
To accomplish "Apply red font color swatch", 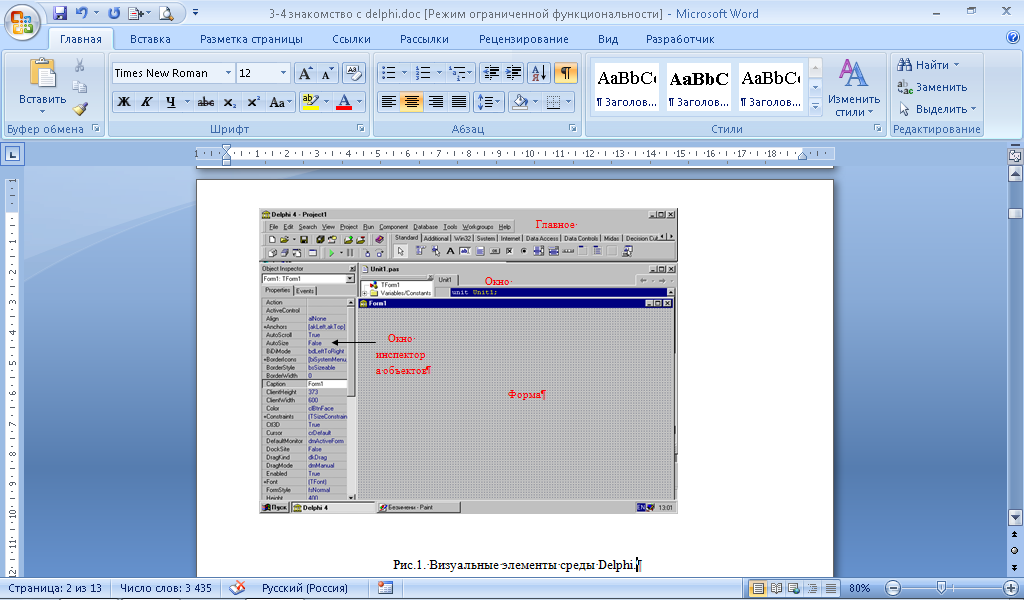I will pyautogui.click(x=344, y=102).
